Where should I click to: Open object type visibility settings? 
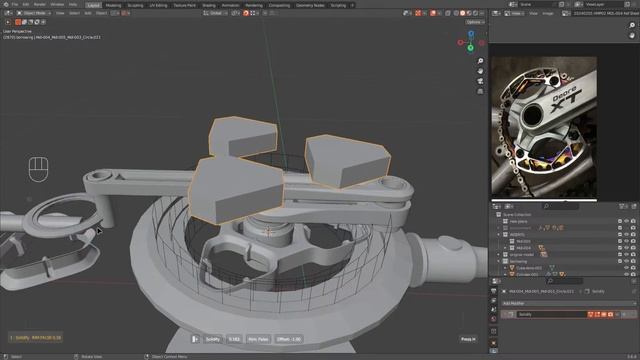tap(407, 13)
